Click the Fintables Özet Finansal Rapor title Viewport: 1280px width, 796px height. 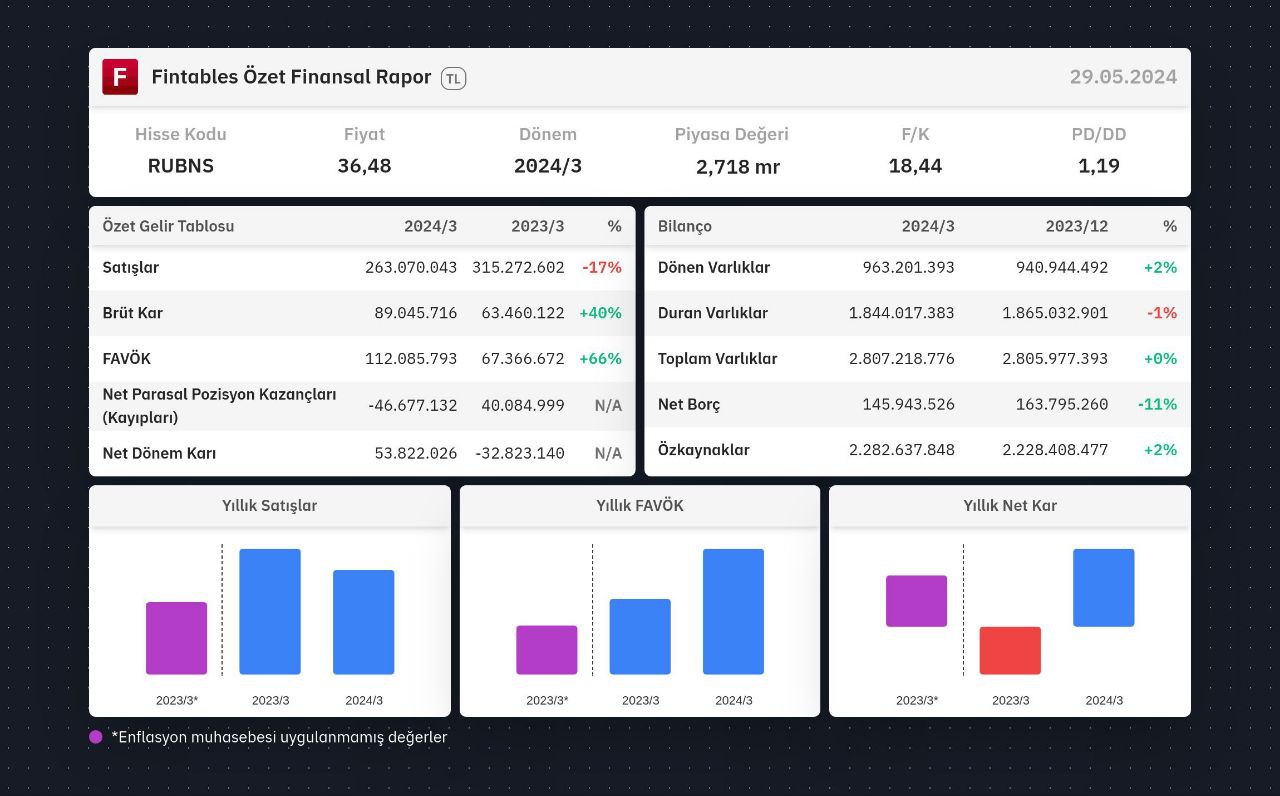pos(291,77)
